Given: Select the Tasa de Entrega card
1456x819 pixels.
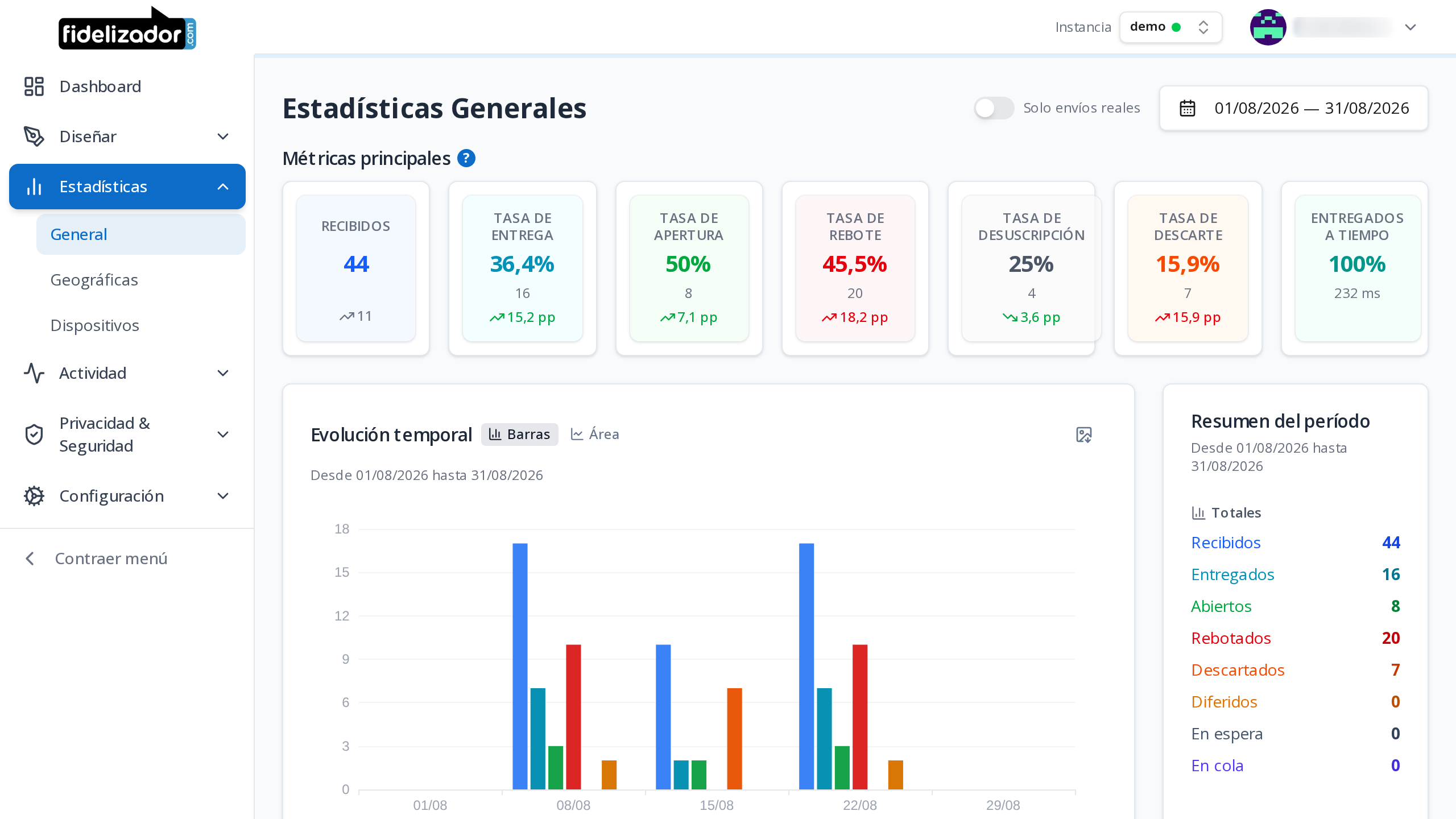Looking at the screenshot, I should (522, 268).
